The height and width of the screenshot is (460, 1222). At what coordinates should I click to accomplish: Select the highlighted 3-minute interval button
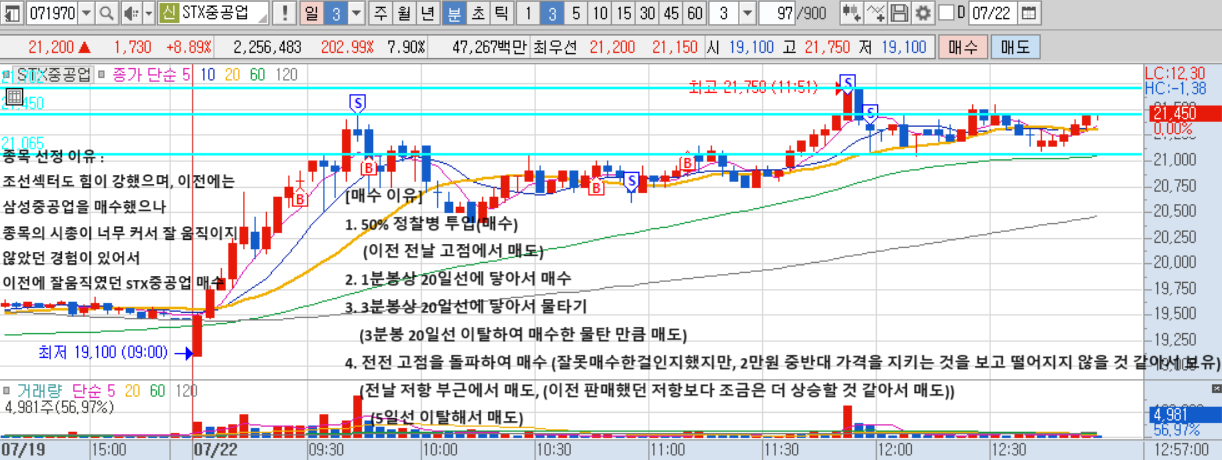point(554,14)
